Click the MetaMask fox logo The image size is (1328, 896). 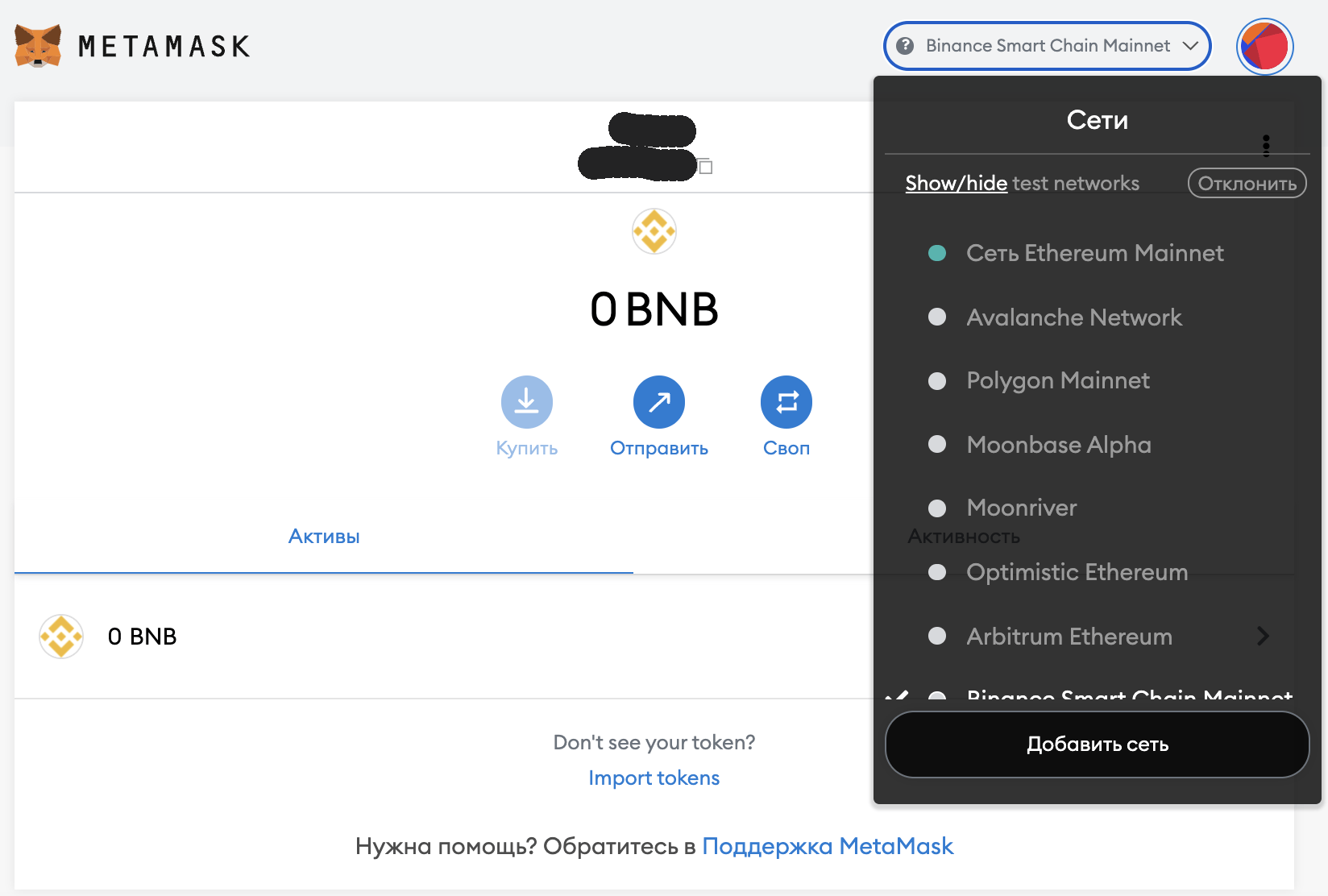pos(38,46)
